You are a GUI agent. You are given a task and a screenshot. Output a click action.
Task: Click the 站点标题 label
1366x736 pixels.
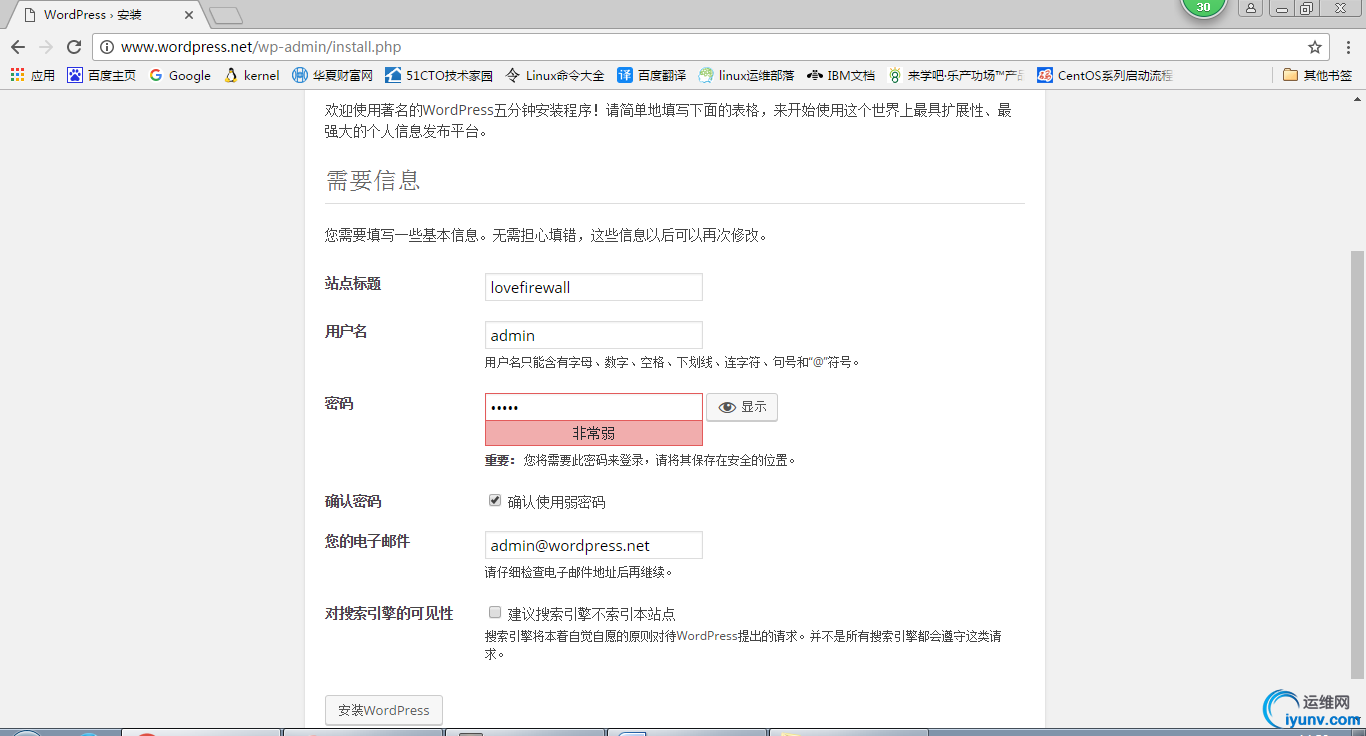coord(353,284)
